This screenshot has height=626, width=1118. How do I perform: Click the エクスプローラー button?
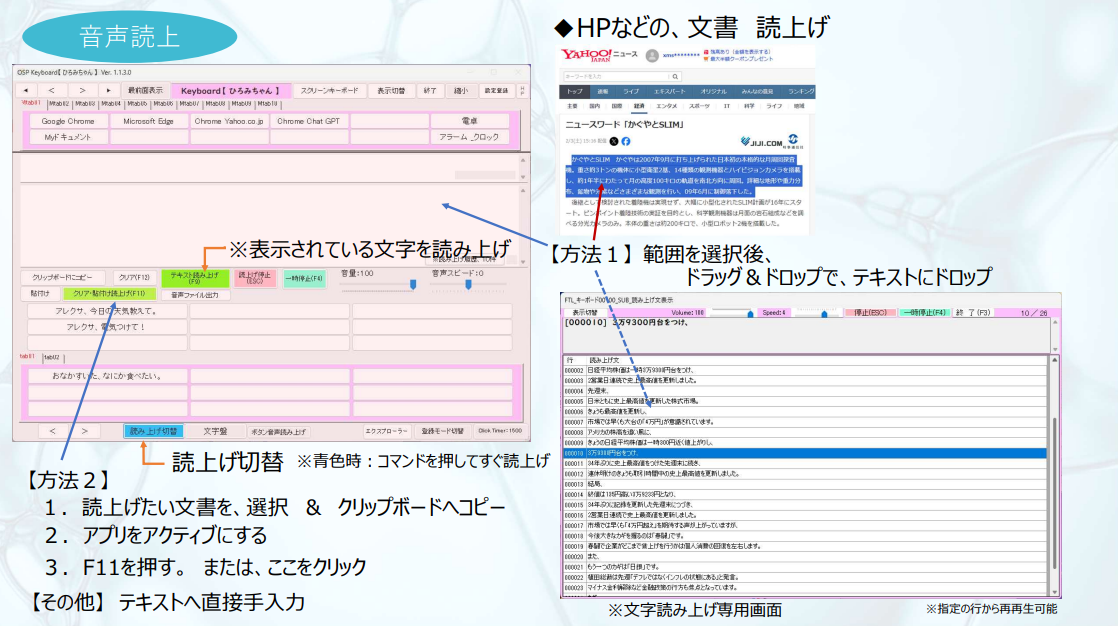coord(386,431)
